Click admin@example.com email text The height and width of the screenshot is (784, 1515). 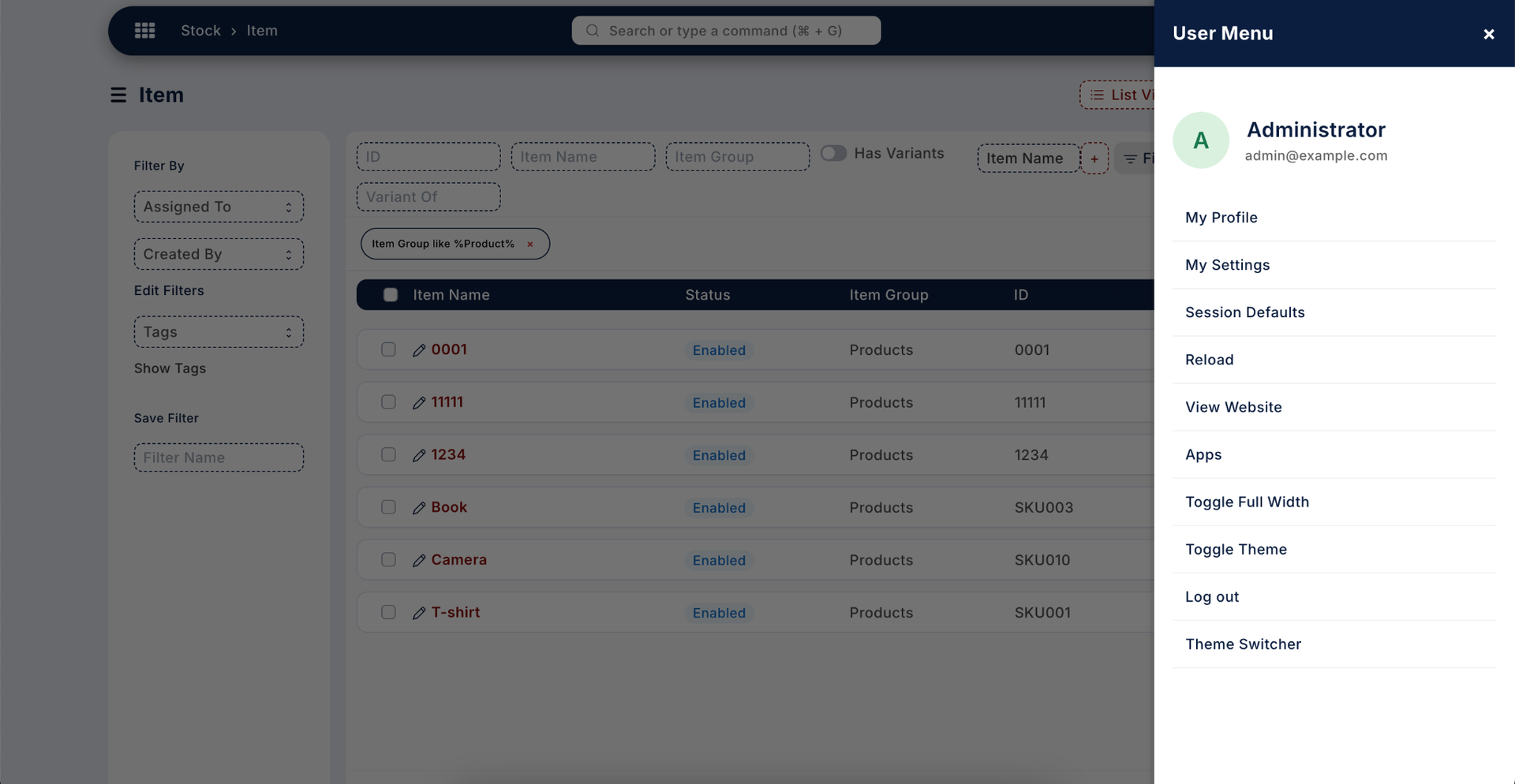1316,155
